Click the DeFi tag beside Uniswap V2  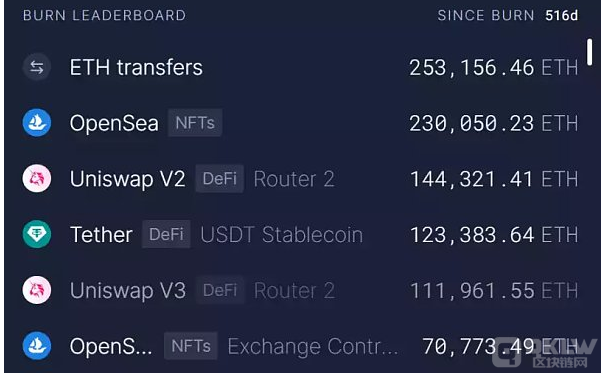coord(220,179)
